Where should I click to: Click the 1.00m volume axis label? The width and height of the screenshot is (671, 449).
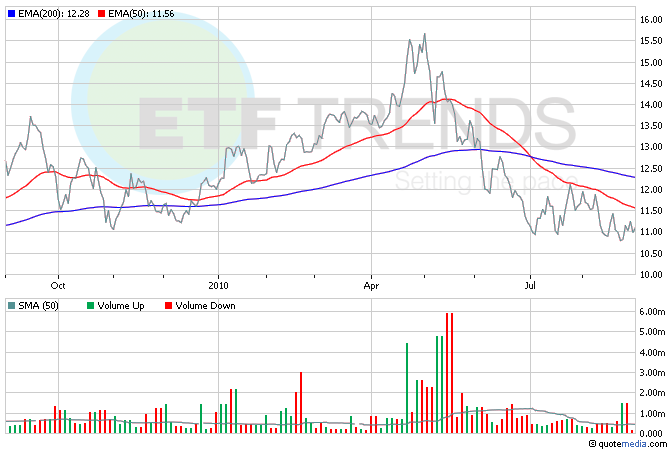point(653,414)
